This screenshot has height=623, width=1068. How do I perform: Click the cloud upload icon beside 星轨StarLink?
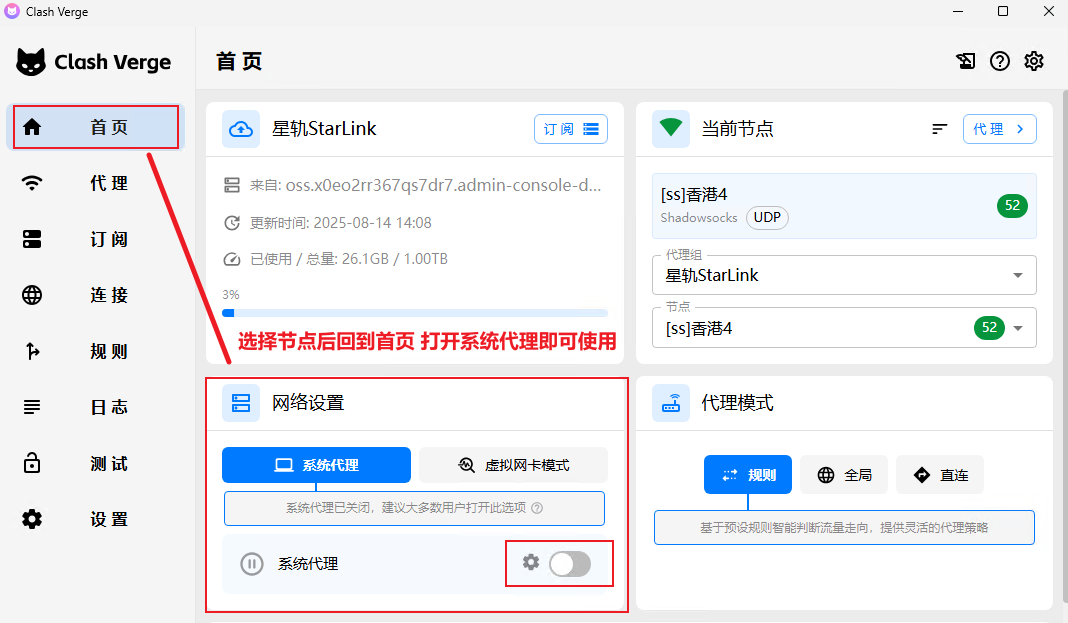click(x=241, y=129)
